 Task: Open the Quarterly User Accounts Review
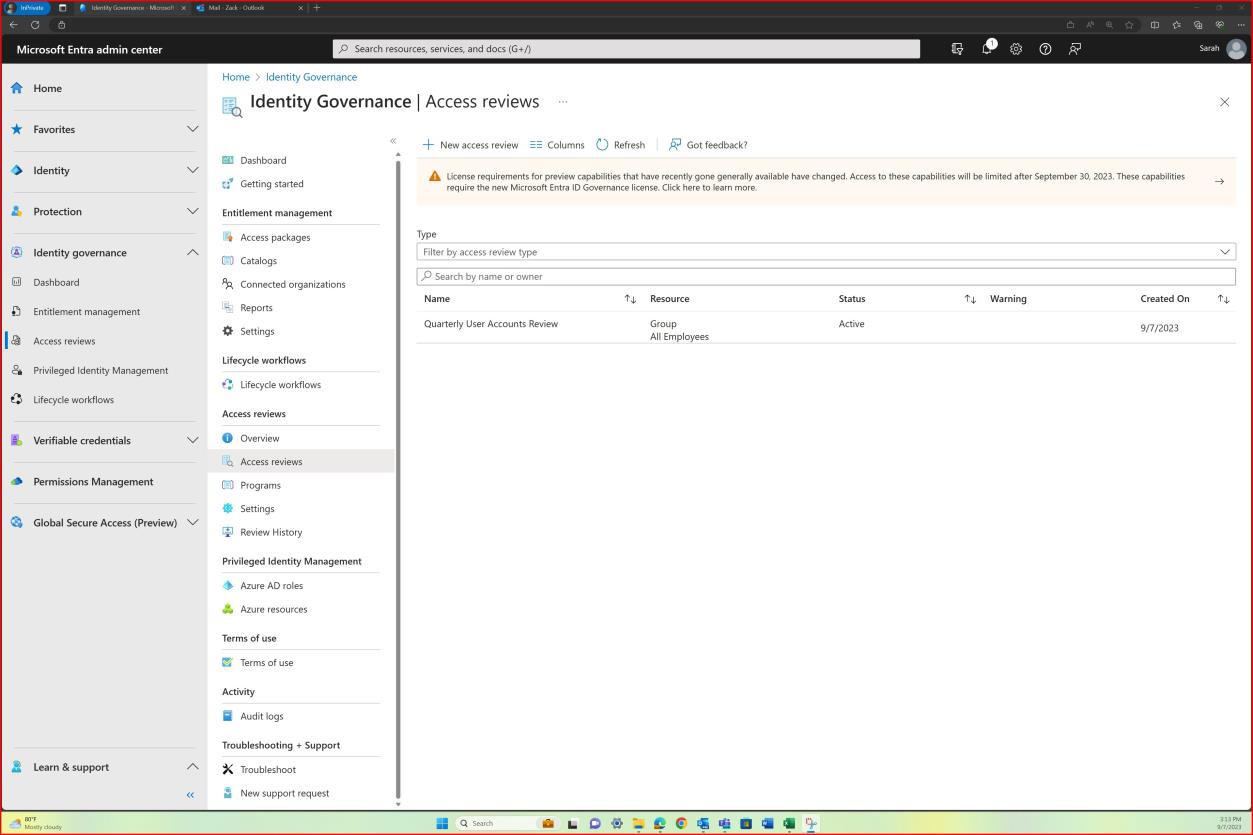coord(491,323)
